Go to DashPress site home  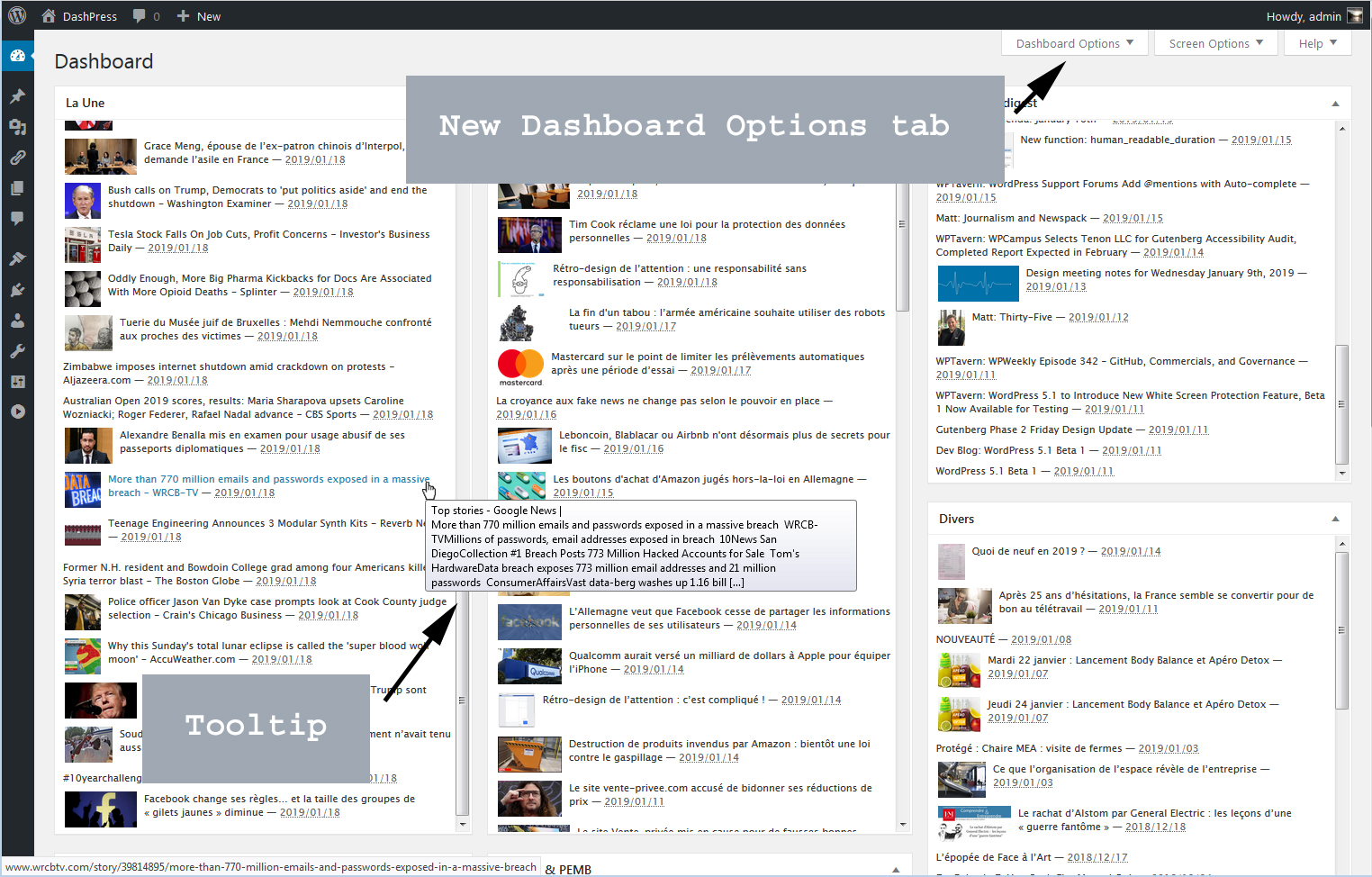click(x=79, y=16)
